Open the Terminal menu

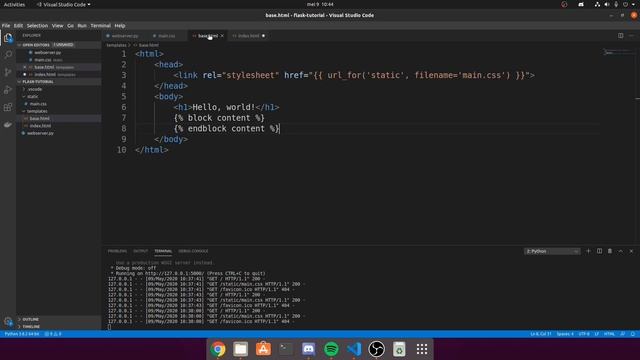click(x=100, y=25)
